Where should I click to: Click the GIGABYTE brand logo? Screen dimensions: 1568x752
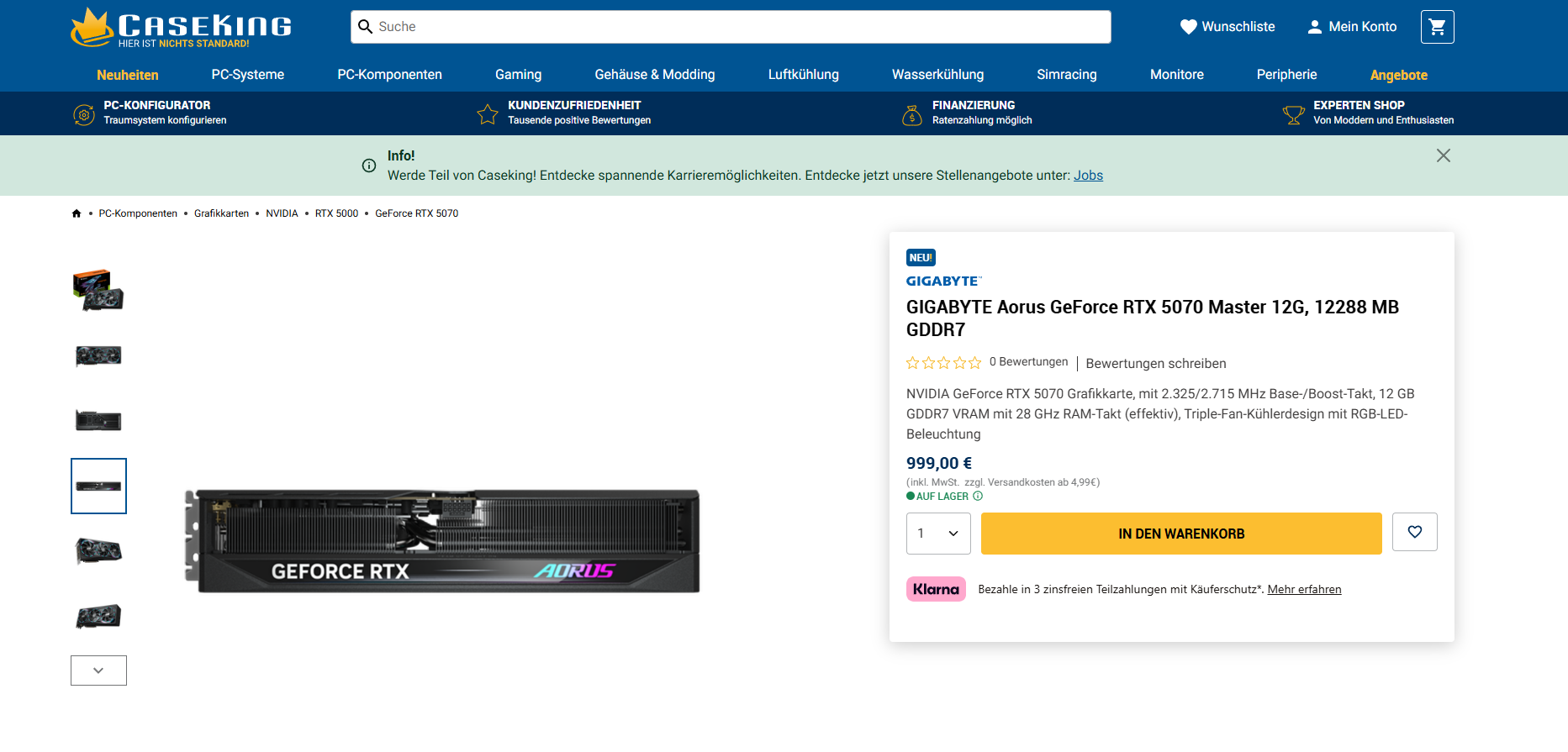point(943,281)
